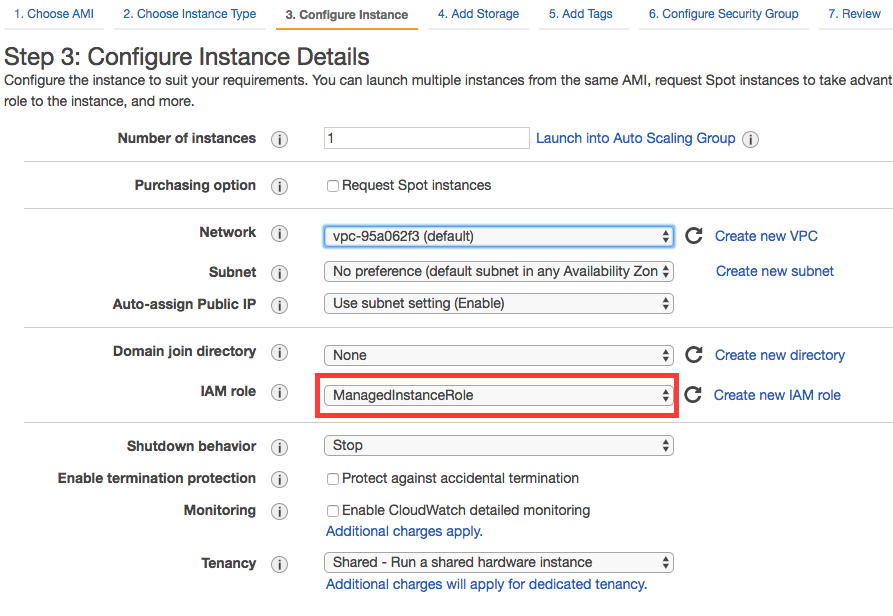This screenshot has height=616, width=893.
Task: Expand the Shutdown behavior dropdown
Action: (498, 446)
